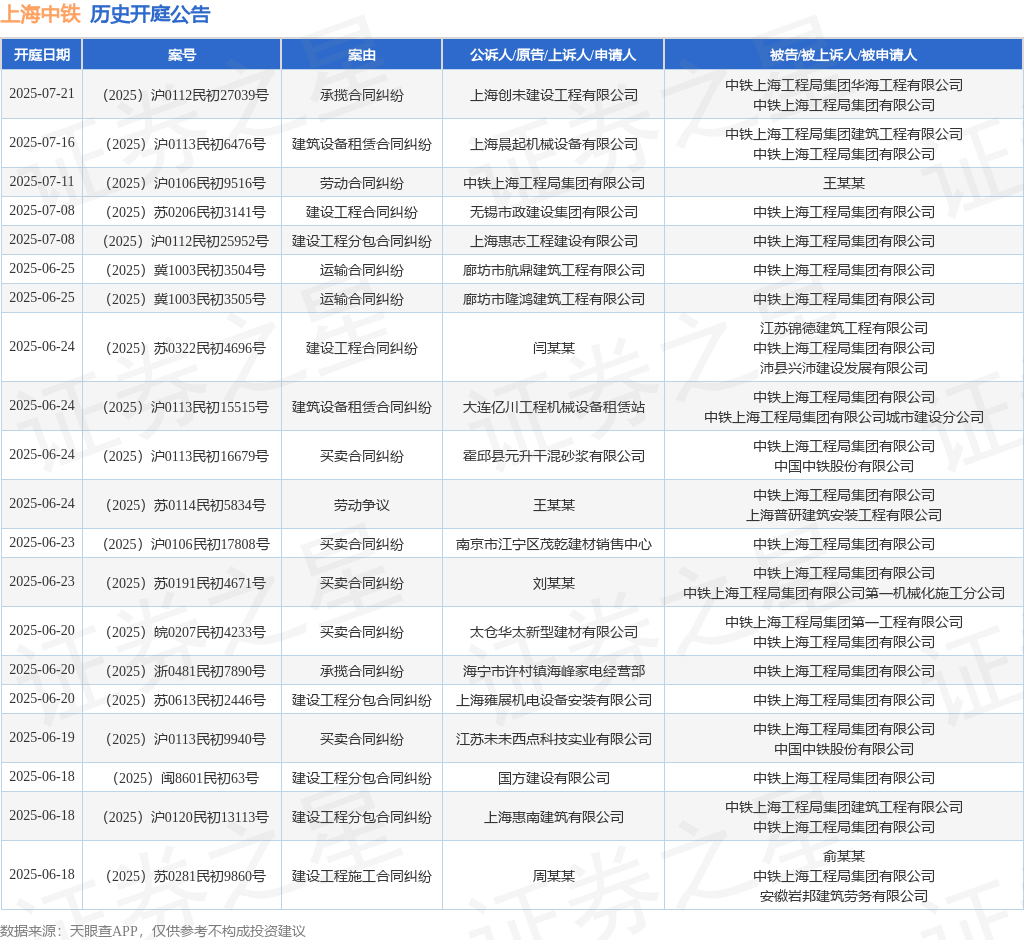Click the 劳动争议 case reason
1024x940 pixels.
point(362,506)
